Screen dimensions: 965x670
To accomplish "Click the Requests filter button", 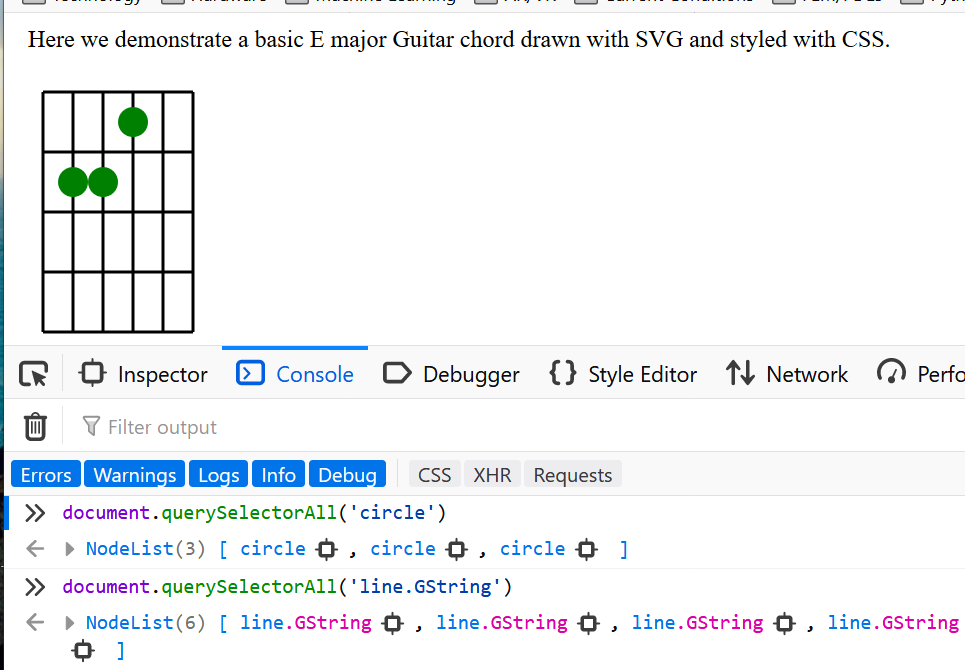I will 572,474.
